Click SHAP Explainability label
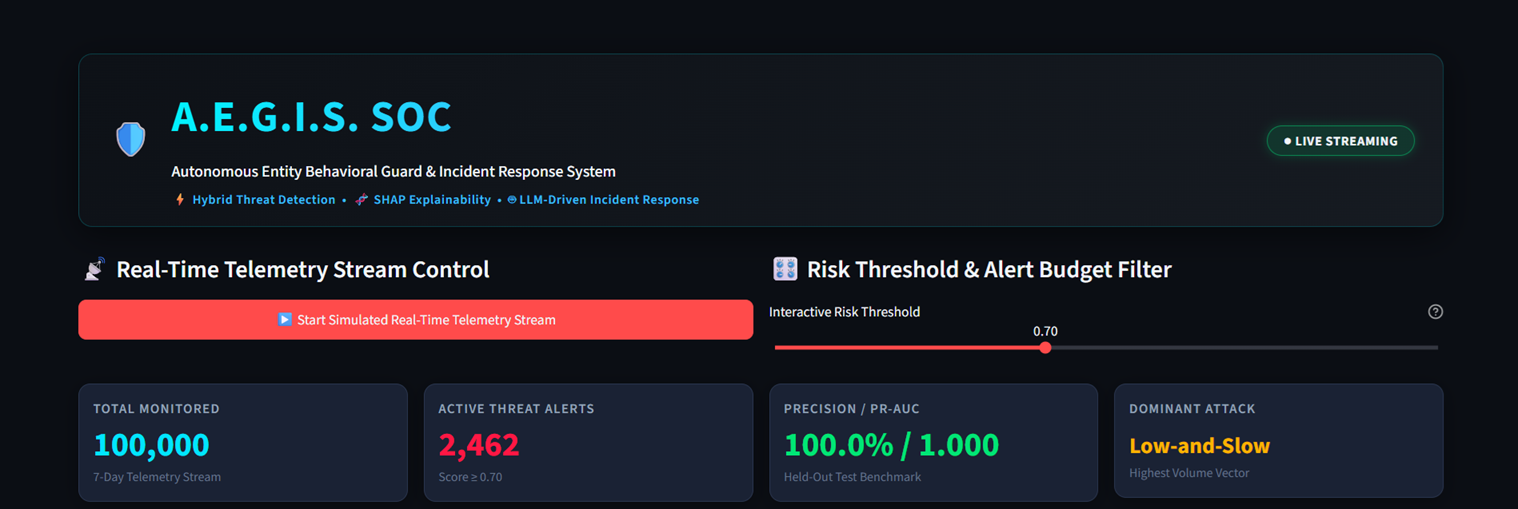This screenshot has width=1518, height=509. click(432, 200)
